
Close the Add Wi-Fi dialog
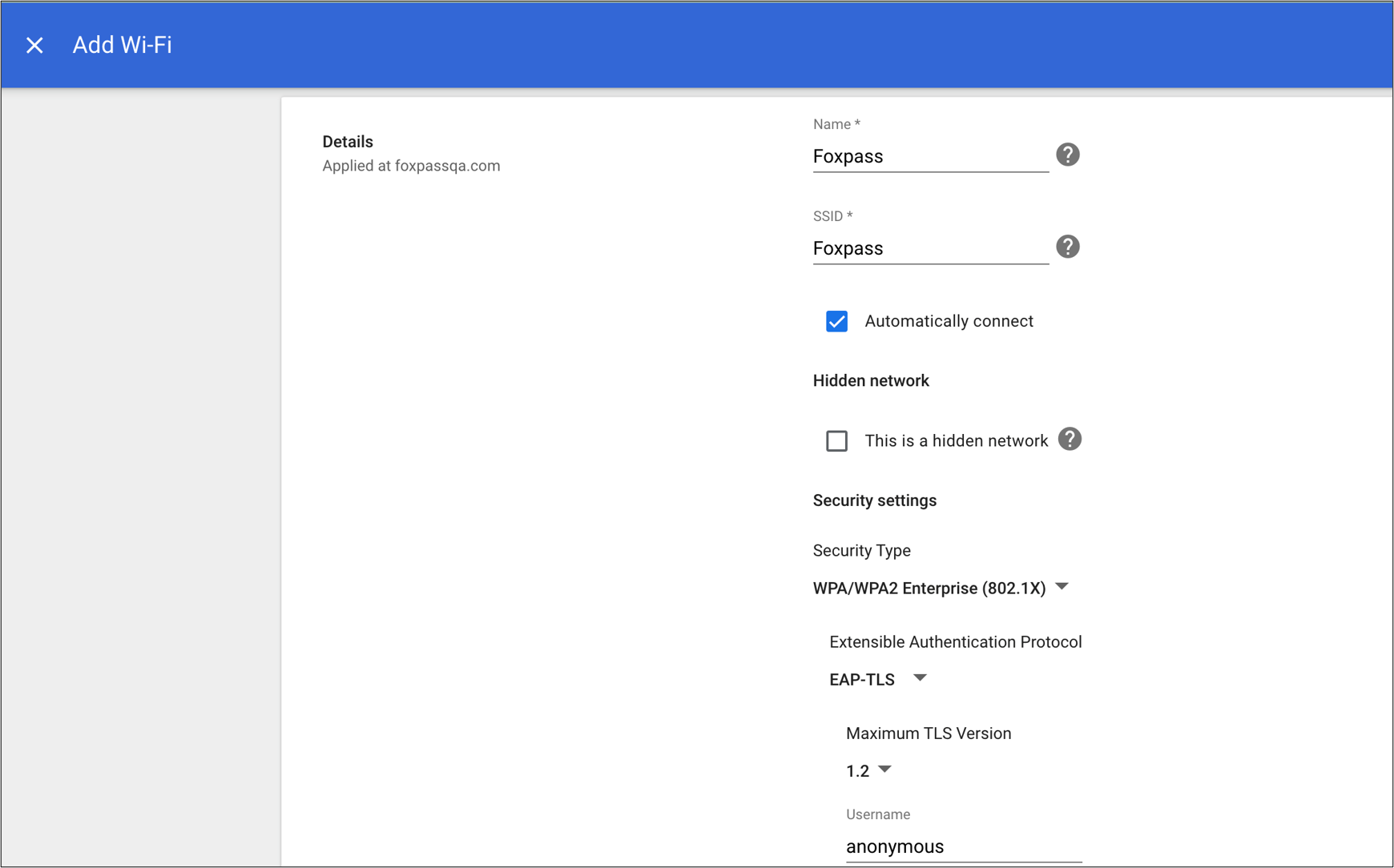tap(34, 45)
